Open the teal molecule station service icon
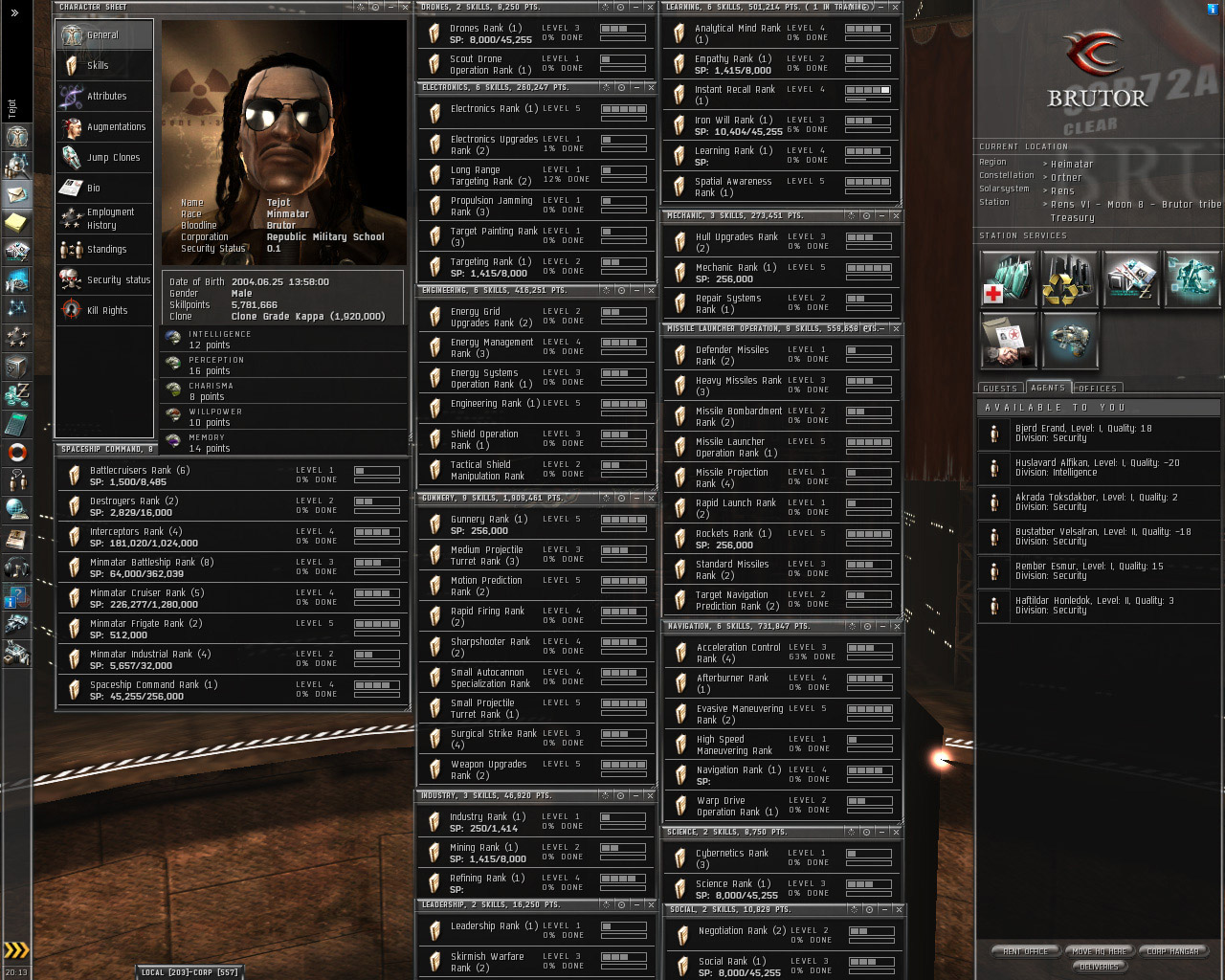The width and height of the screenshot is (1225, 980). tap(1192, 278)
